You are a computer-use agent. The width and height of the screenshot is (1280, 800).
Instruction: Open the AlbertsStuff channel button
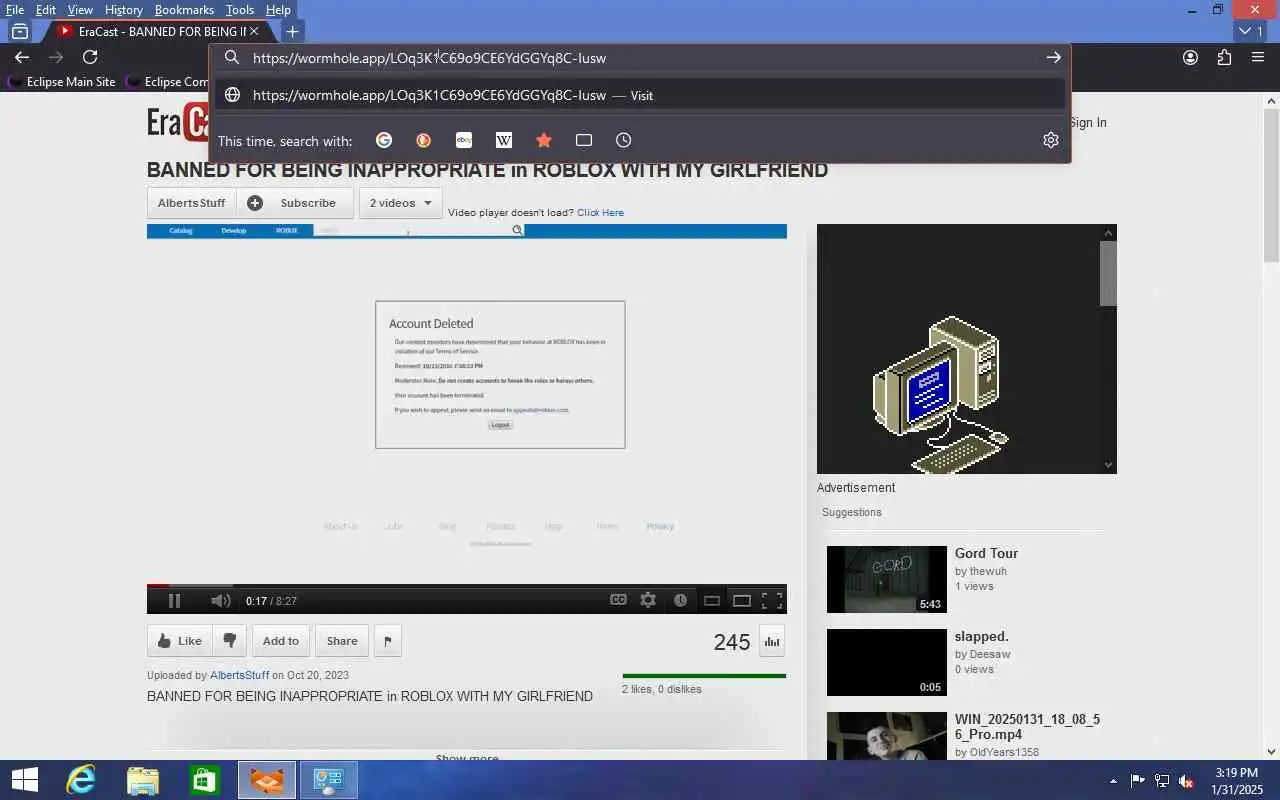(x=191, y=203)
